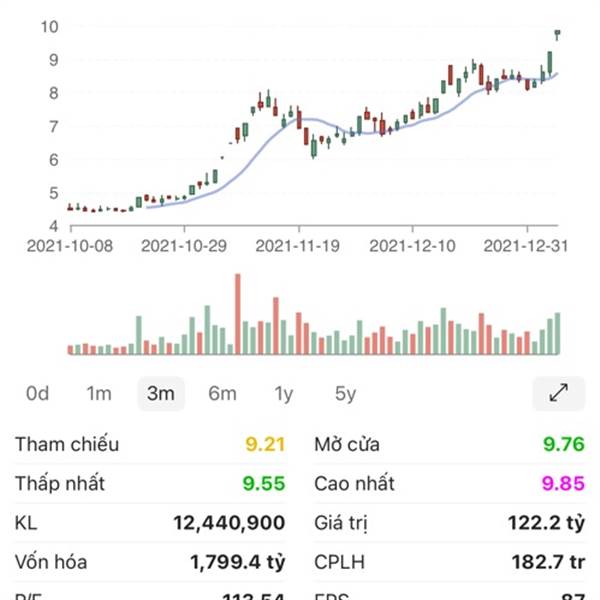Tap the CPLH label
600x600 pixels.
[339, 562]
